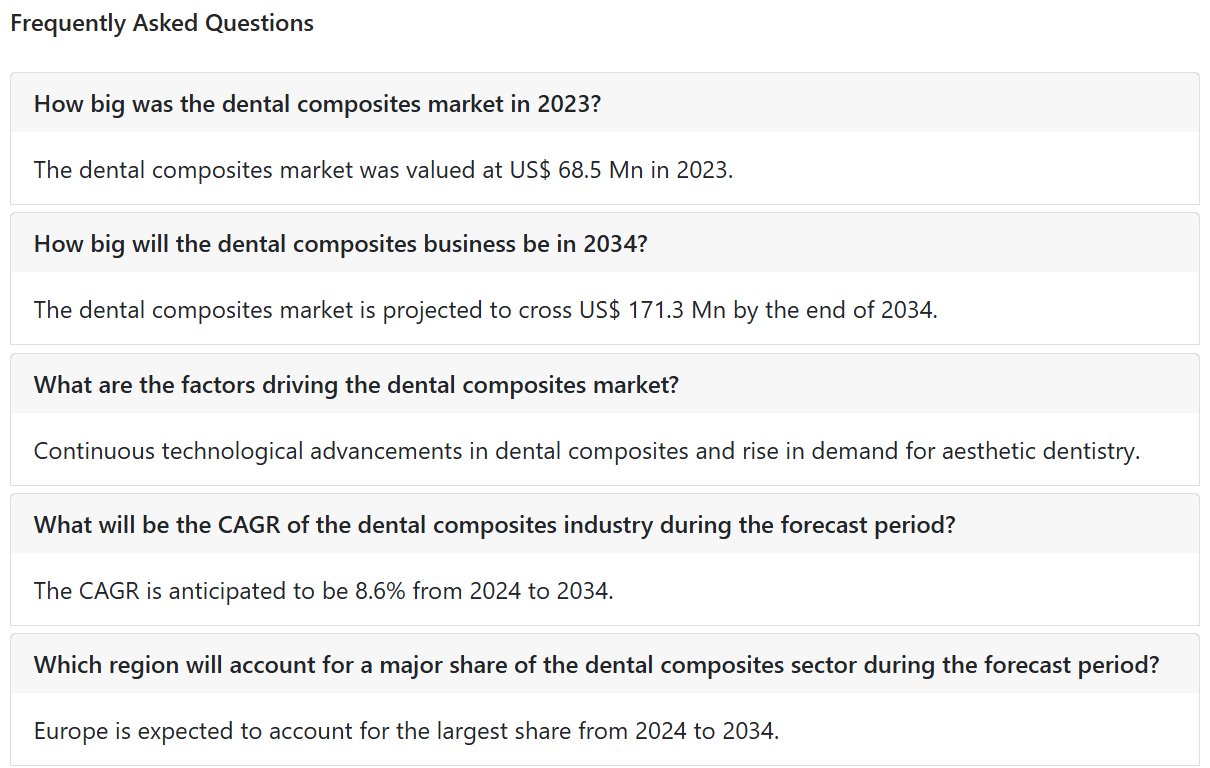Image resolution: width=1210 pixels, height=768 pixels.
Task: Click the answer sentence 'The CAGR is anticipated'
Action: 323,591
